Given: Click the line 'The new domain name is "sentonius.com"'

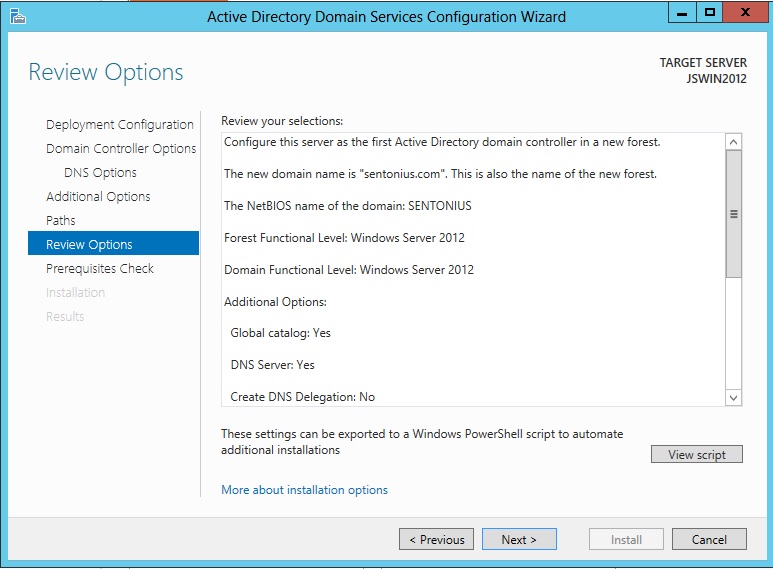Looking at the screenshot, I should click(x=440, y=174).
